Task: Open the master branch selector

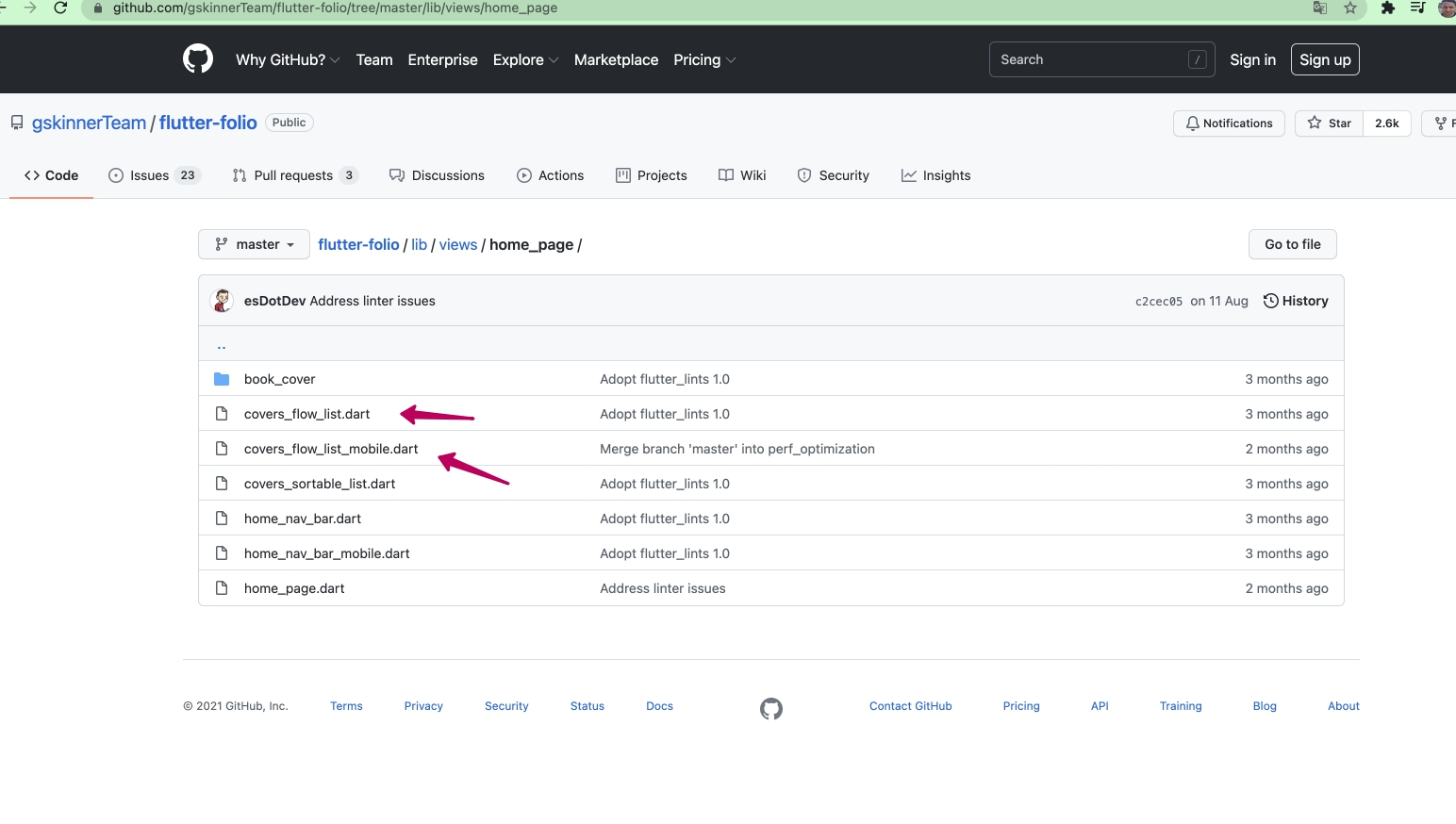Action: point(255,244)
